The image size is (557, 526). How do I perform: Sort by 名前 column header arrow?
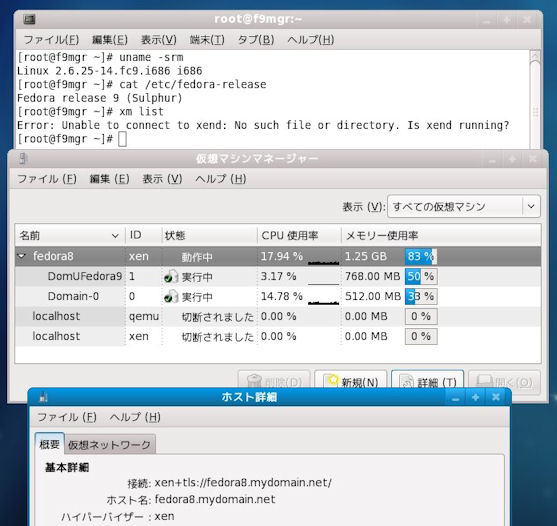pyautogui.click(x=115, y=235)
